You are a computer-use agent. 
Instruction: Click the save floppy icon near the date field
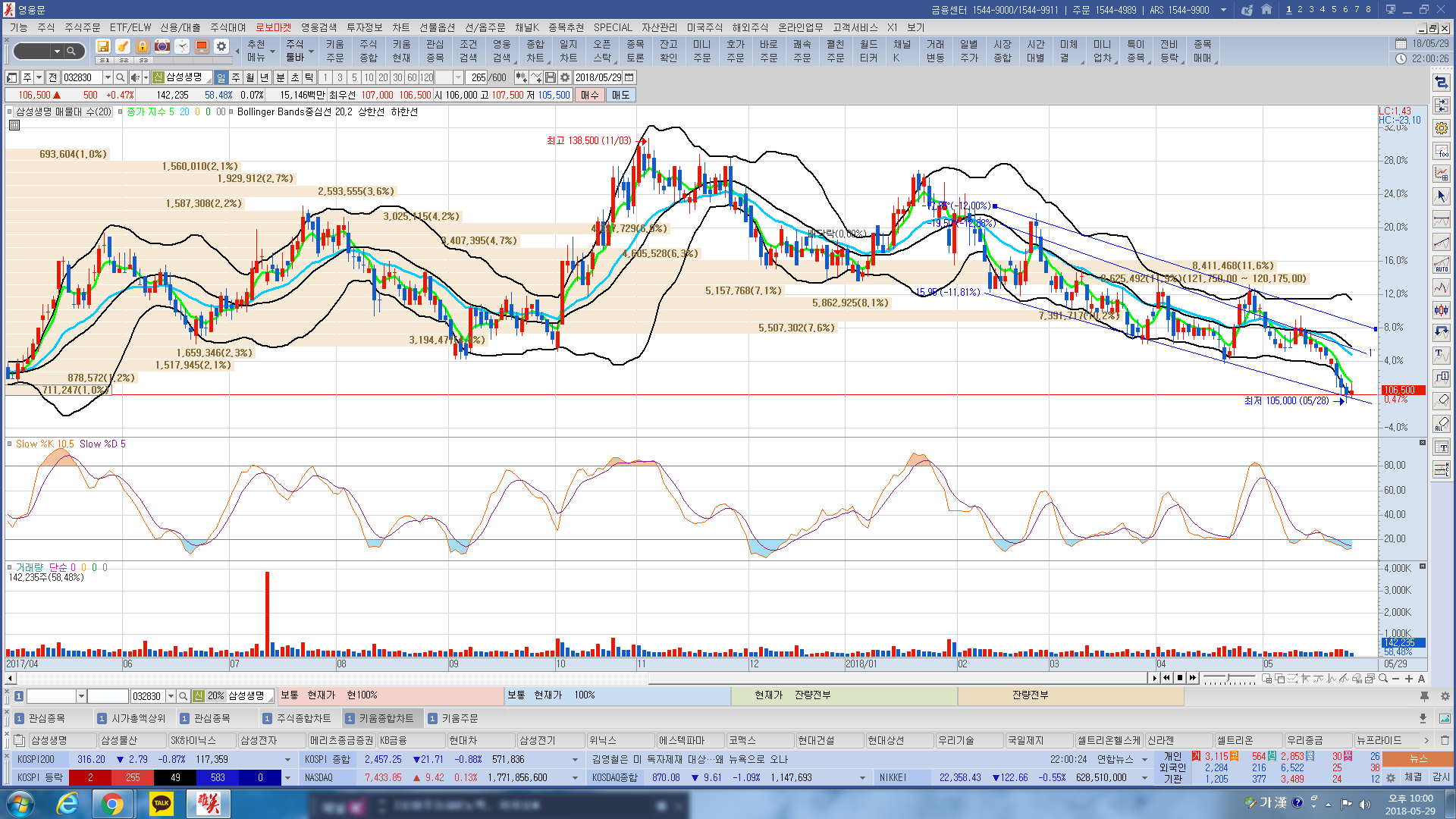click(x=551, y=77)
